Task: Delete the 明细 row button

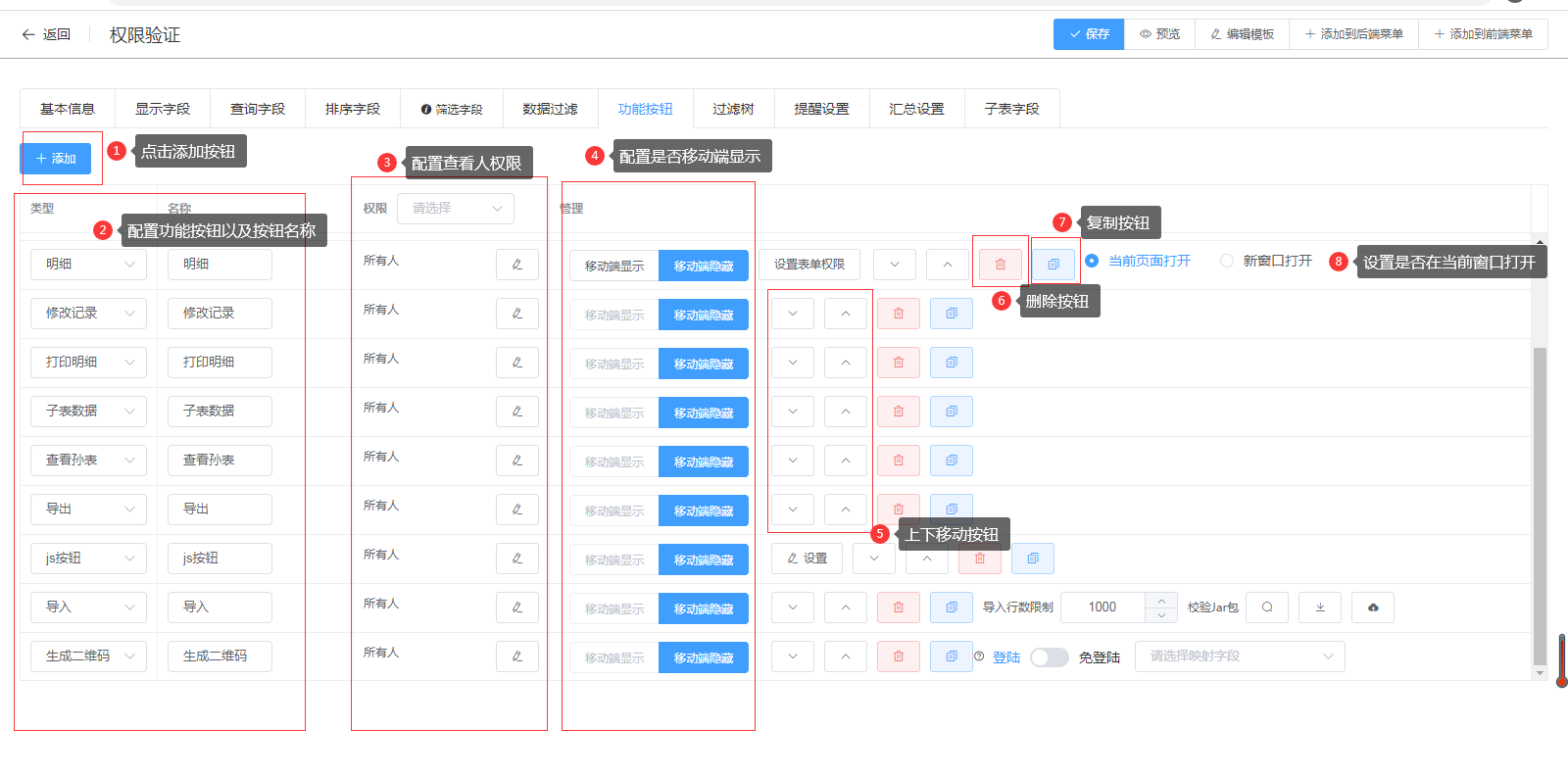Action: (1000, 265)
